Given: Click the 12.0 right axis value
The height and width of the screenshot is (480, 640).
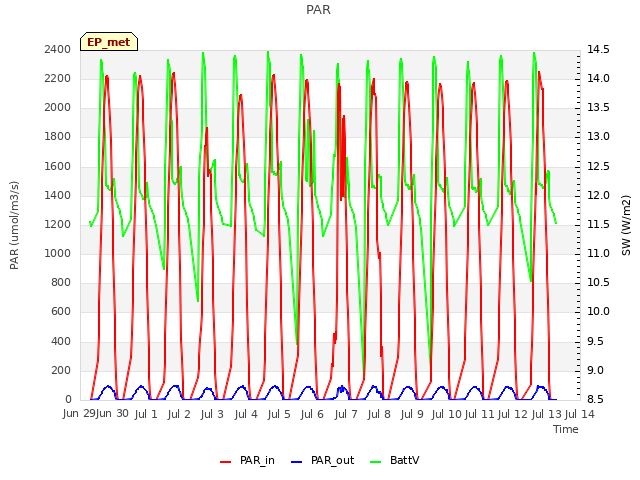Looking at the screenshot, I should (x=598, y=196).
